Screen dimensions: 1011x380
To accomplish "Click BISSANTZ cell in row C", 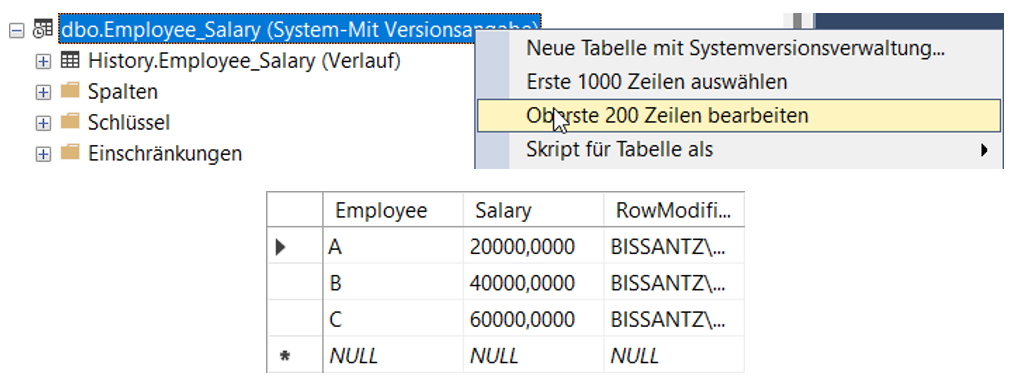I will click(674, 319).
